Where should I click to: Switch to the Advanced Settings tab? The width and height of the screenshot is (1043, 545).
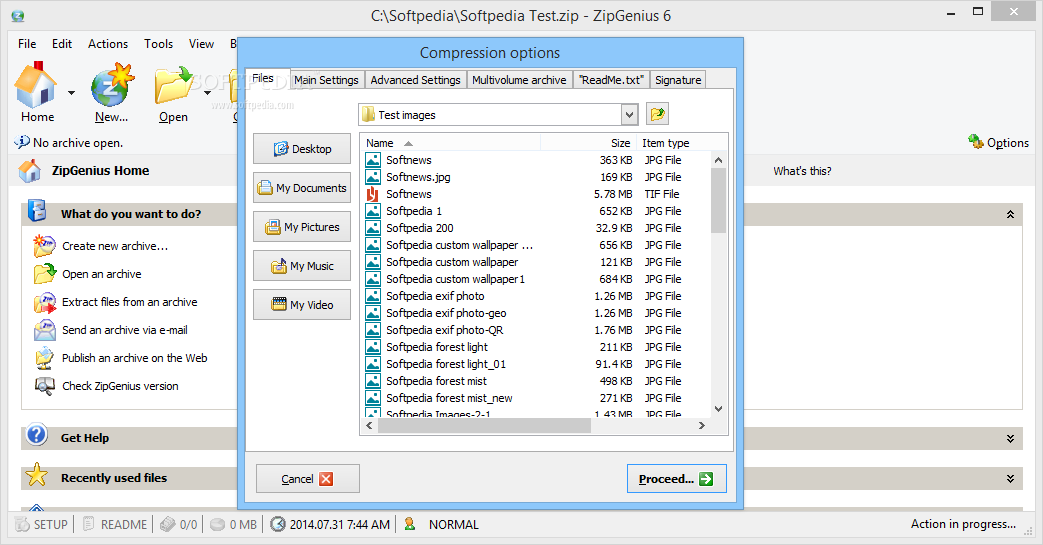[416, 80]
